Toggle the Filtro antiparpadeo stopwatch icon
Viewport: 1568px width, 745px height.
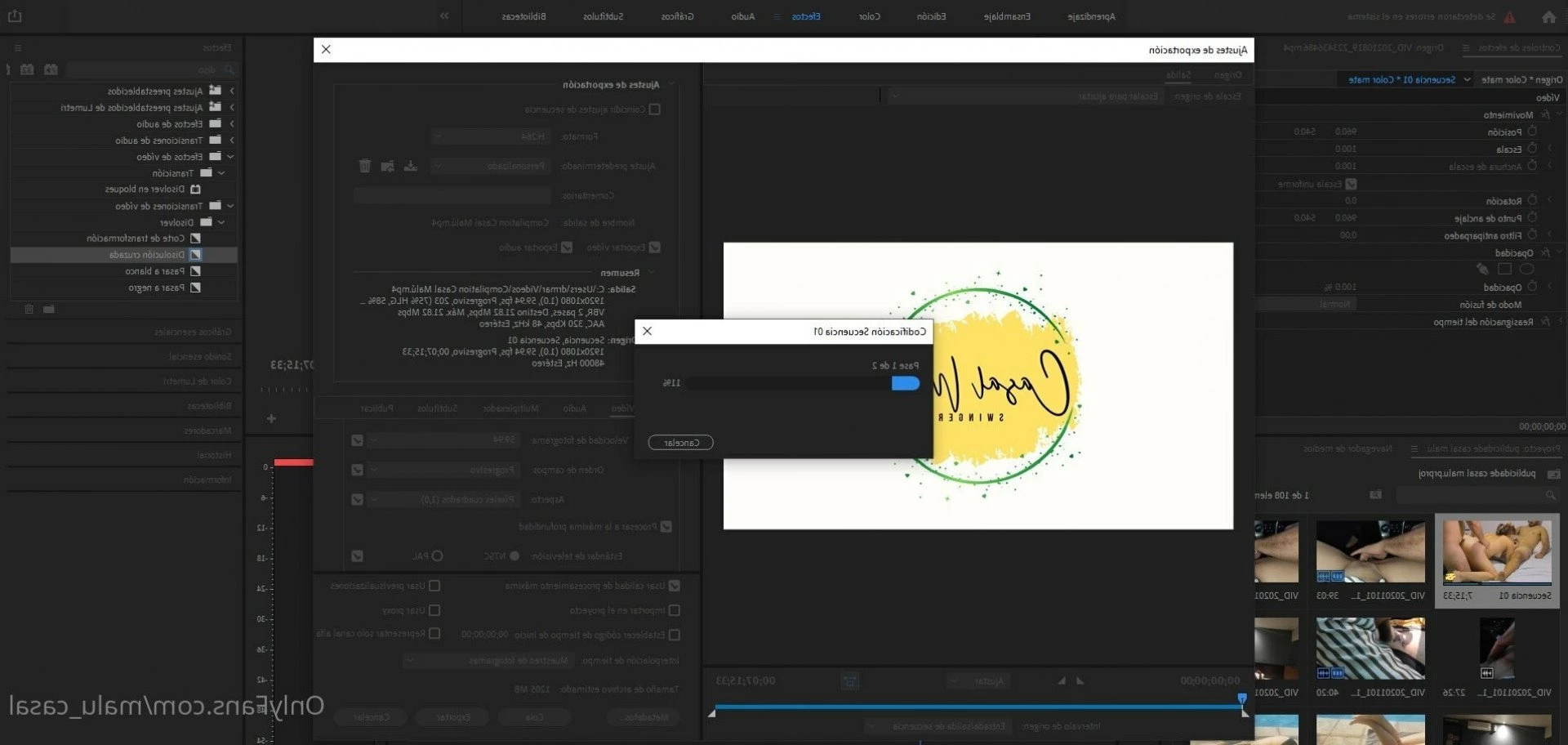(1532, 234)
